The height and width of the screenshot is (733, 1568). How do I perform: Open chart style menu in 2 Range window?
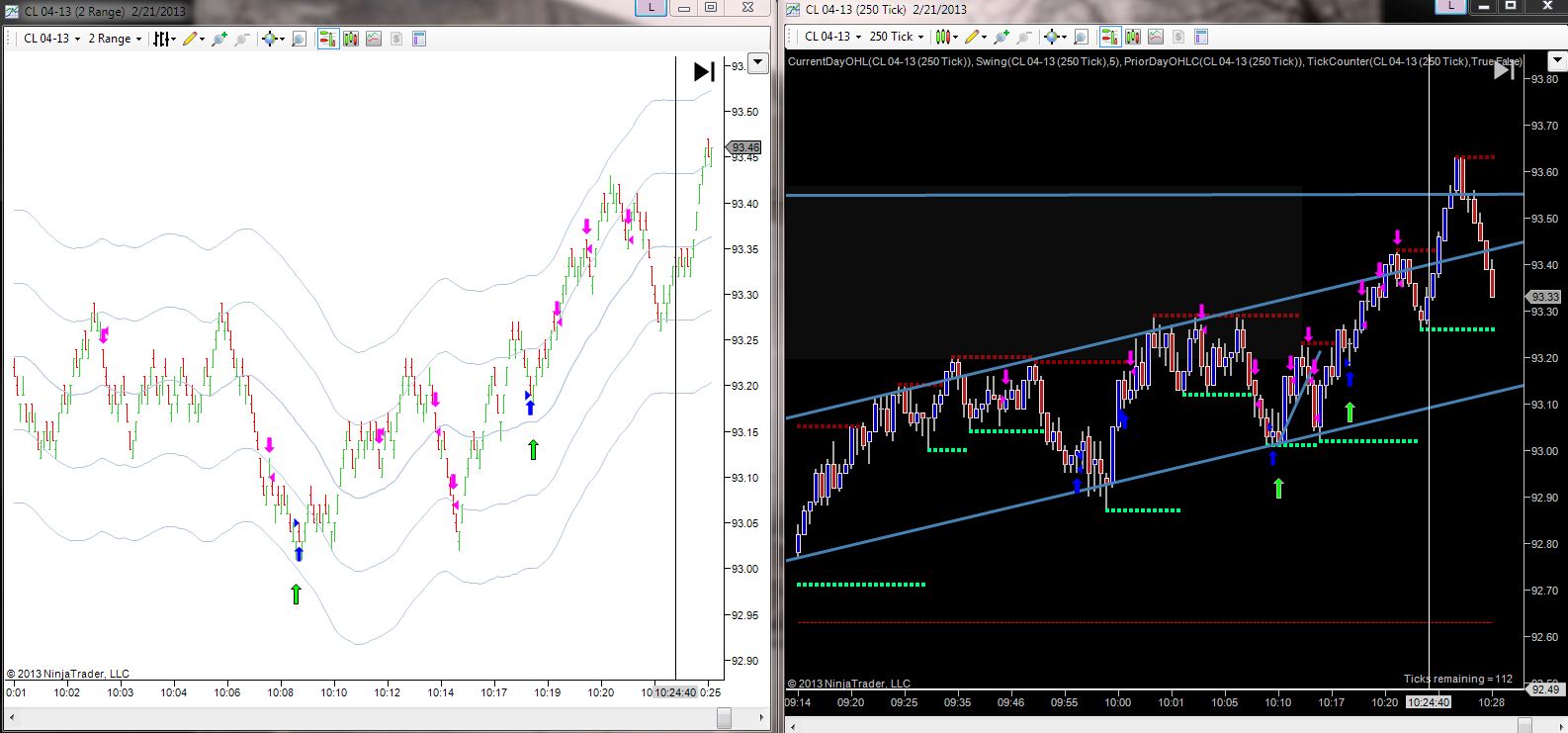(x=164, y=39)
